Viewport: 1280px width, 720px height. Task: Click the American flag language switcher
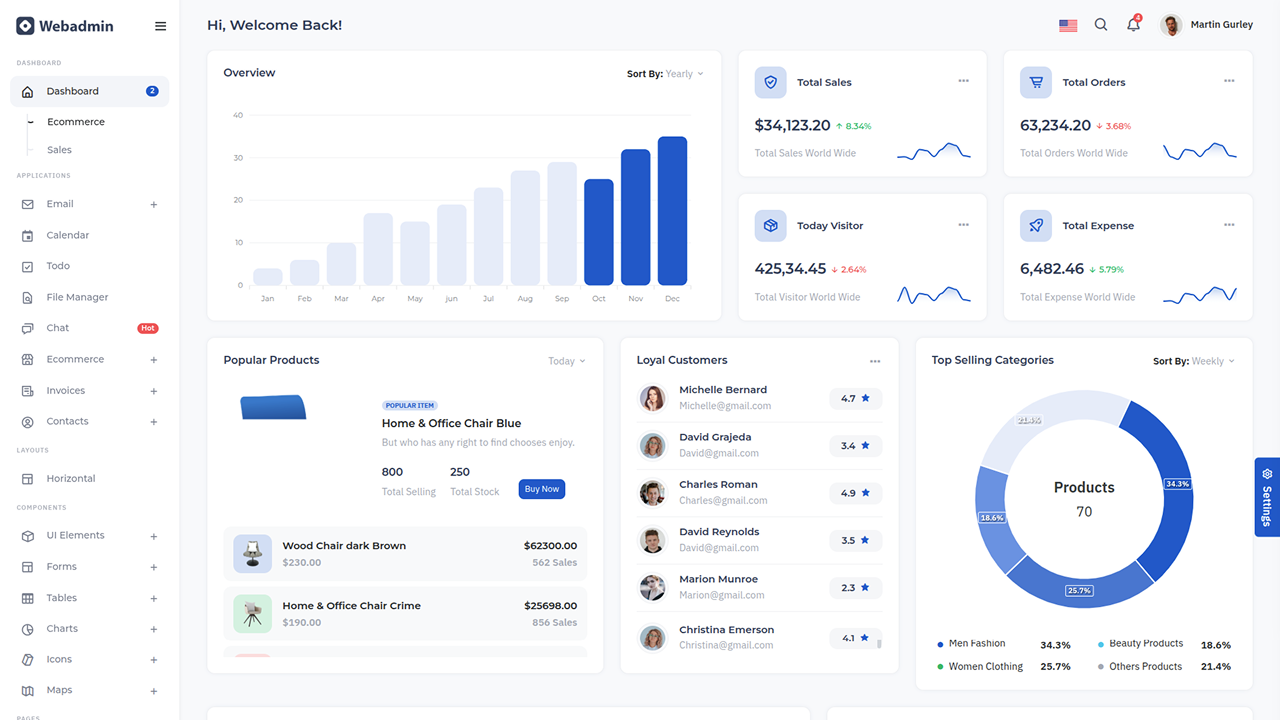(x=1067, y=24)
